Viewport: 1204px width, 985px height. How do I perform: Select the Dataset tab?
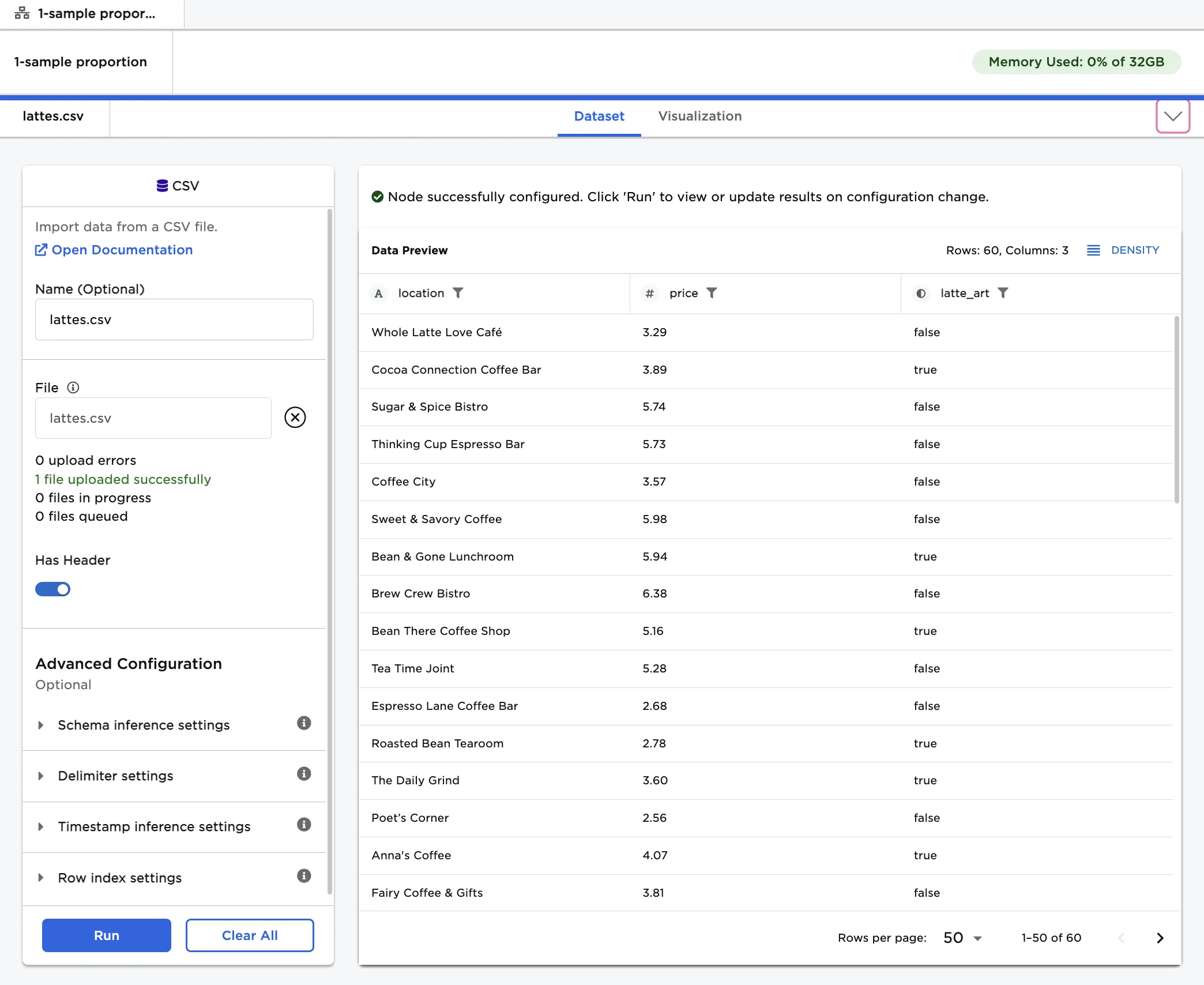pyautogui.click(x=599, y=116)
